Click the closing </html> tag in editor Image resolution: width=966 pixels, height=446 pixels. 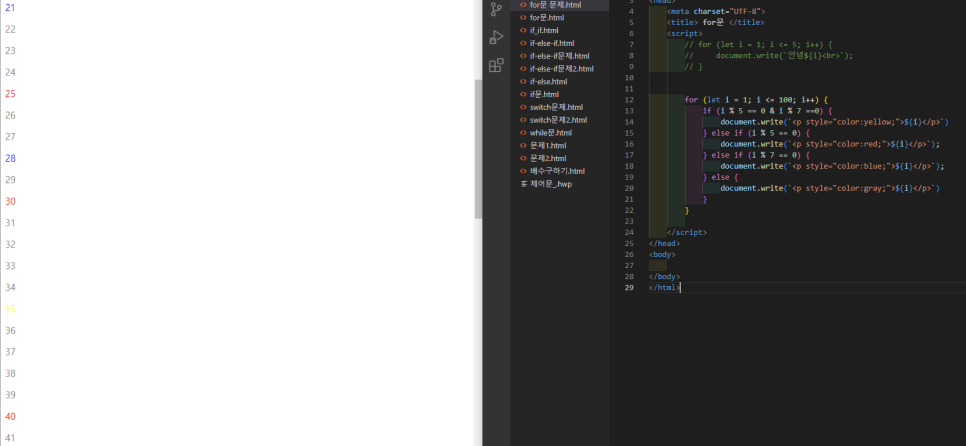click(664, 288)
